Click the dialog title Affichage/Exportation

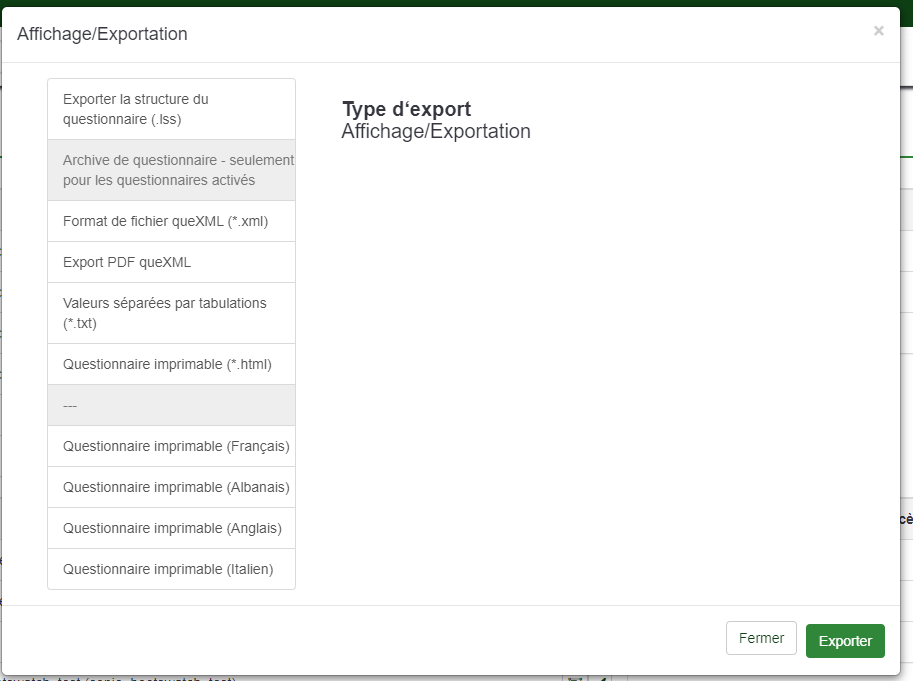[x=102, y=34]
